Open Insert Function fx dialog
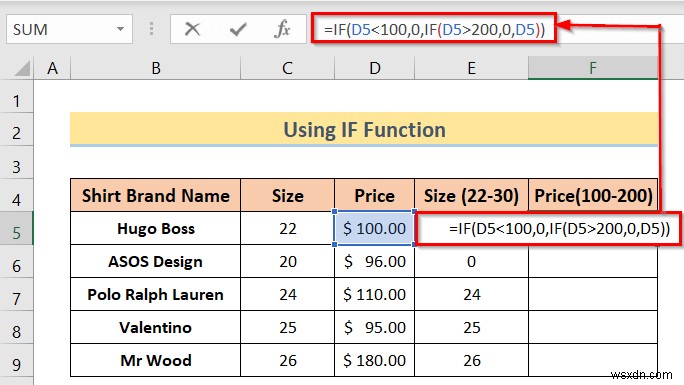684x385 pixels. point(282,29)
